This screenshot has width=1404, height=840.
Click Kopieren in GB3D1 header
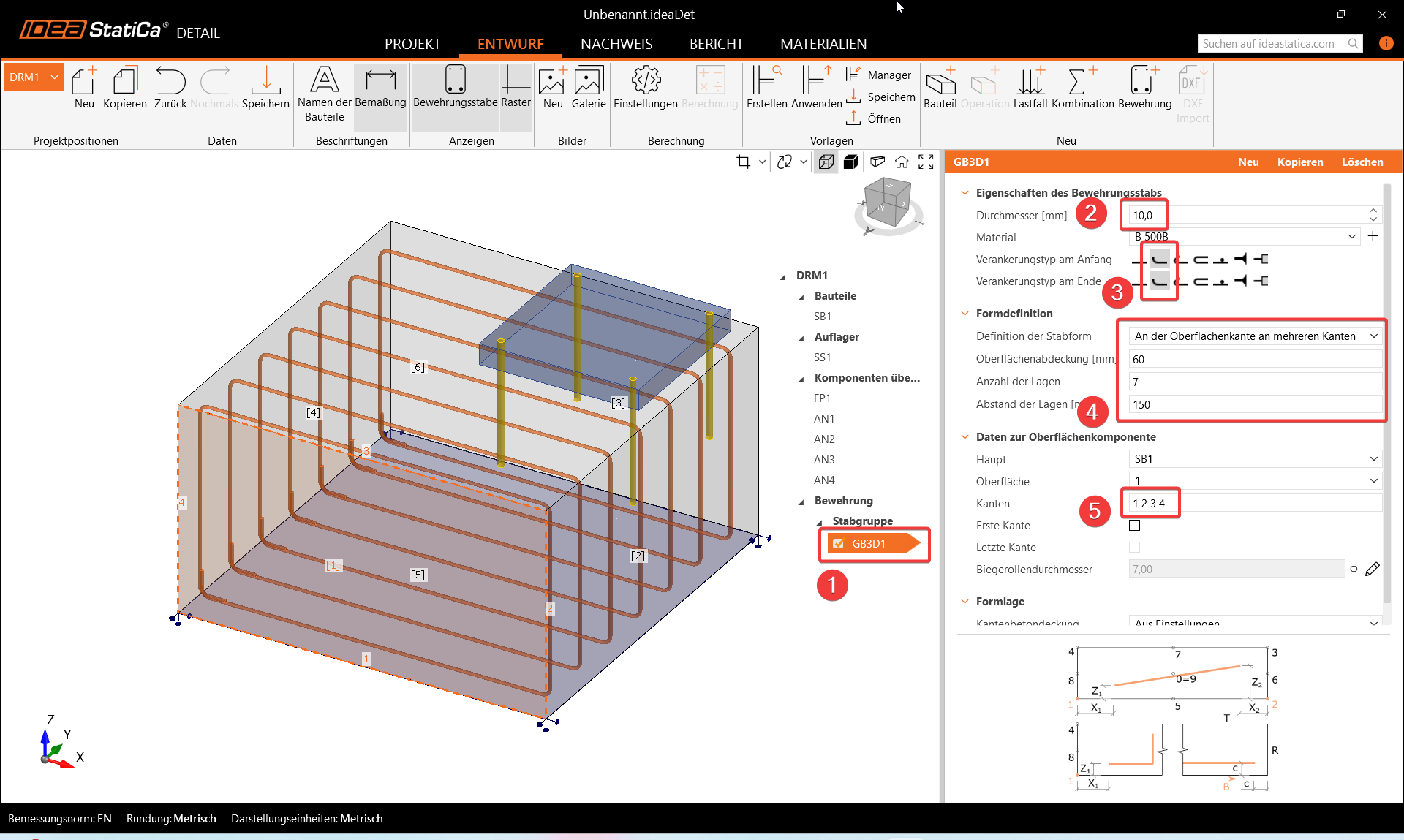click(x=1299, y=162)
